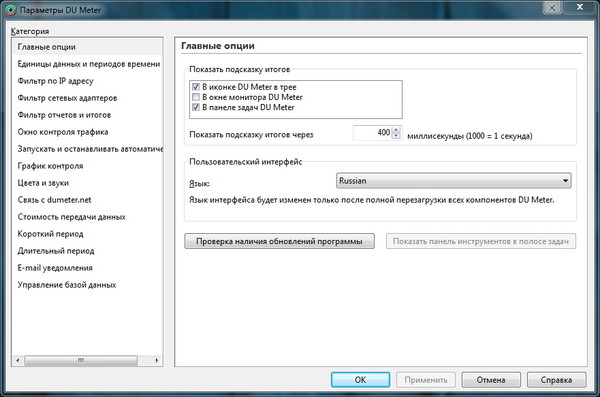Select 'Окно контроля трафика' category
Image resolution: width=600 pixels, height=397 pixels.
[x=87, y=132]
